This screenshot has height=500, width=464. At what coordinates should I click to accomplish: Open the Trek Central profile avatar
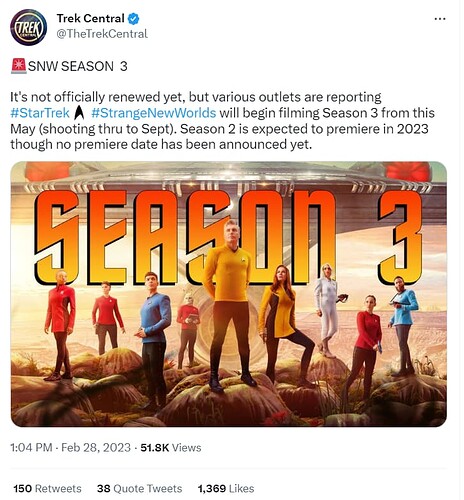click(x=28, y=27)
